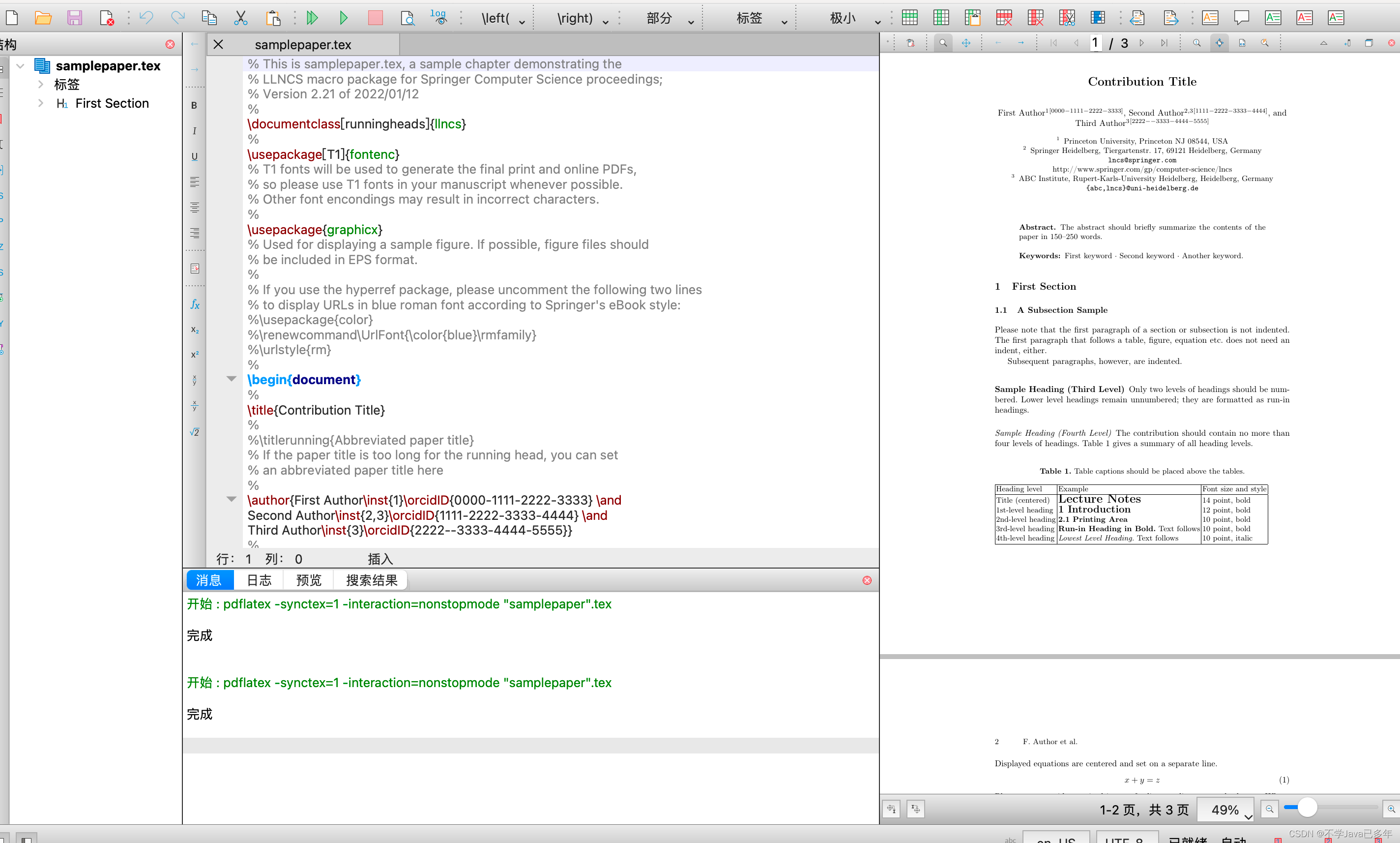Click the Italic formatting icon in sidebar
The width and height of the screenshot is (1400, 843).
point(194,131)
